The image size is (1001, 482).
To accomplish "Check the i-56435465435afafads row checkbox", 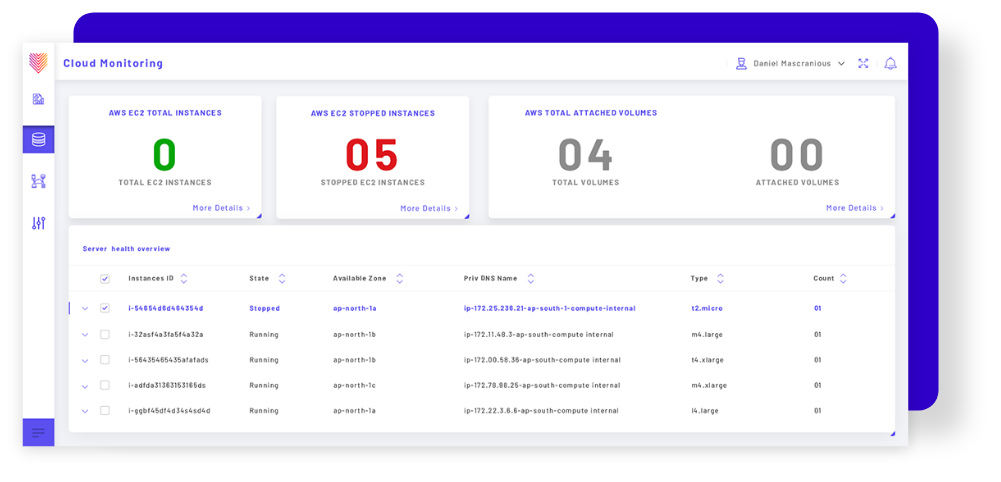I will pos(105,359).
